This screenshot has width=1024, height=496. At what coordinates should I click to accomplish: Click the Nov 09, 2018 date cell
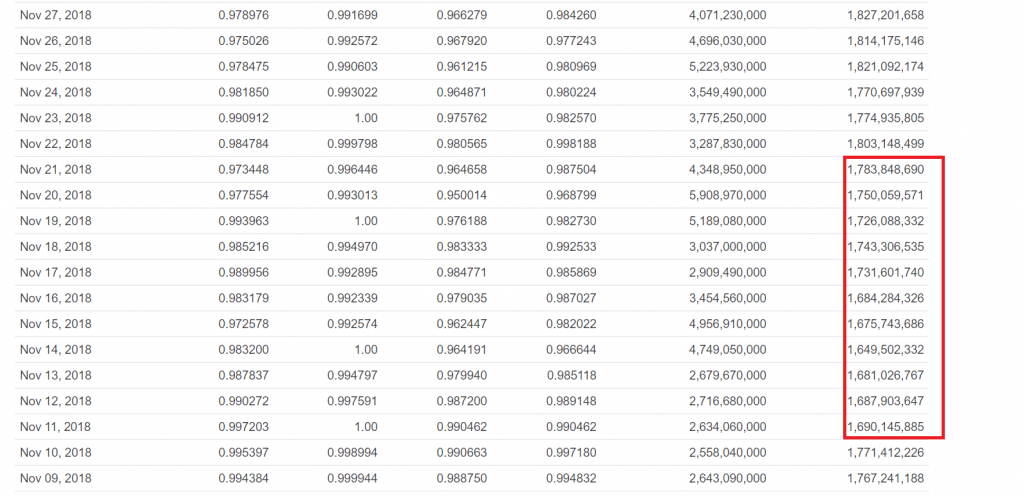point(55,479)
